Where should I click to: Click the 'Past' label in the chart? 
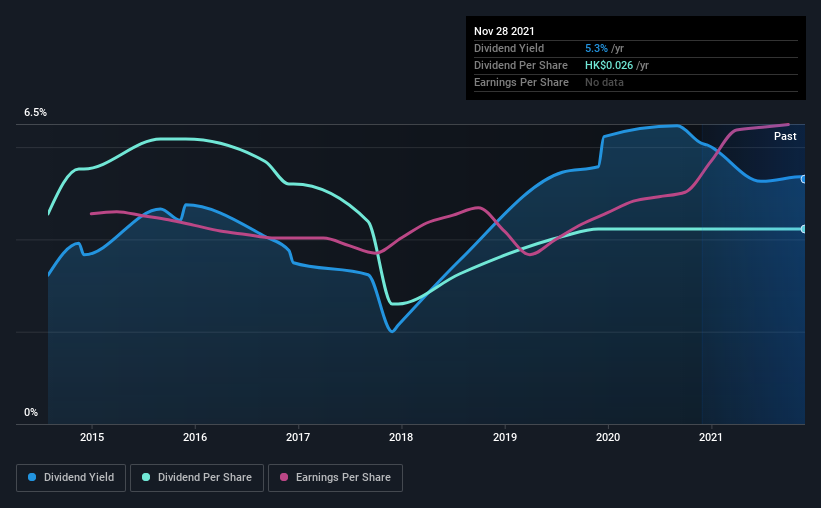(785, 136)
